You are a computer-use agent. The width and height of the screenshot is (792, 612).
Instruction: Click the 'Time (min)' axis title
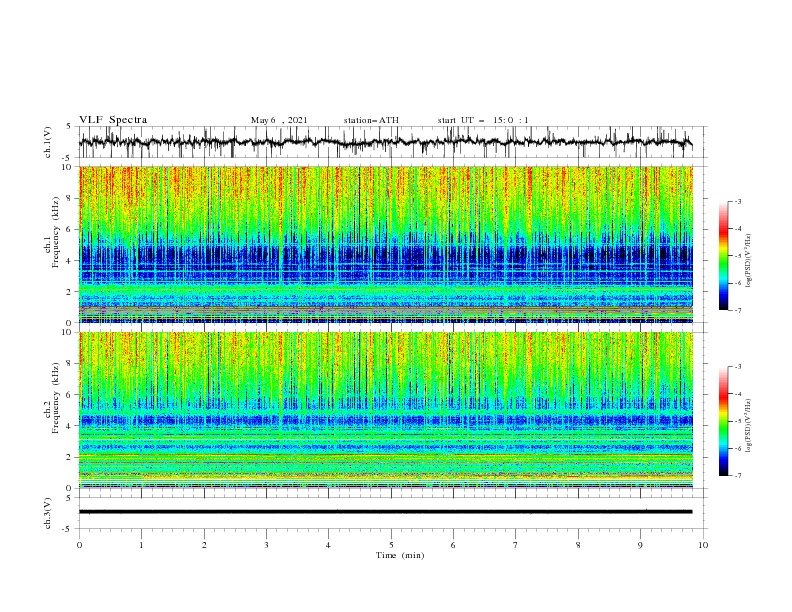[400, 555]
